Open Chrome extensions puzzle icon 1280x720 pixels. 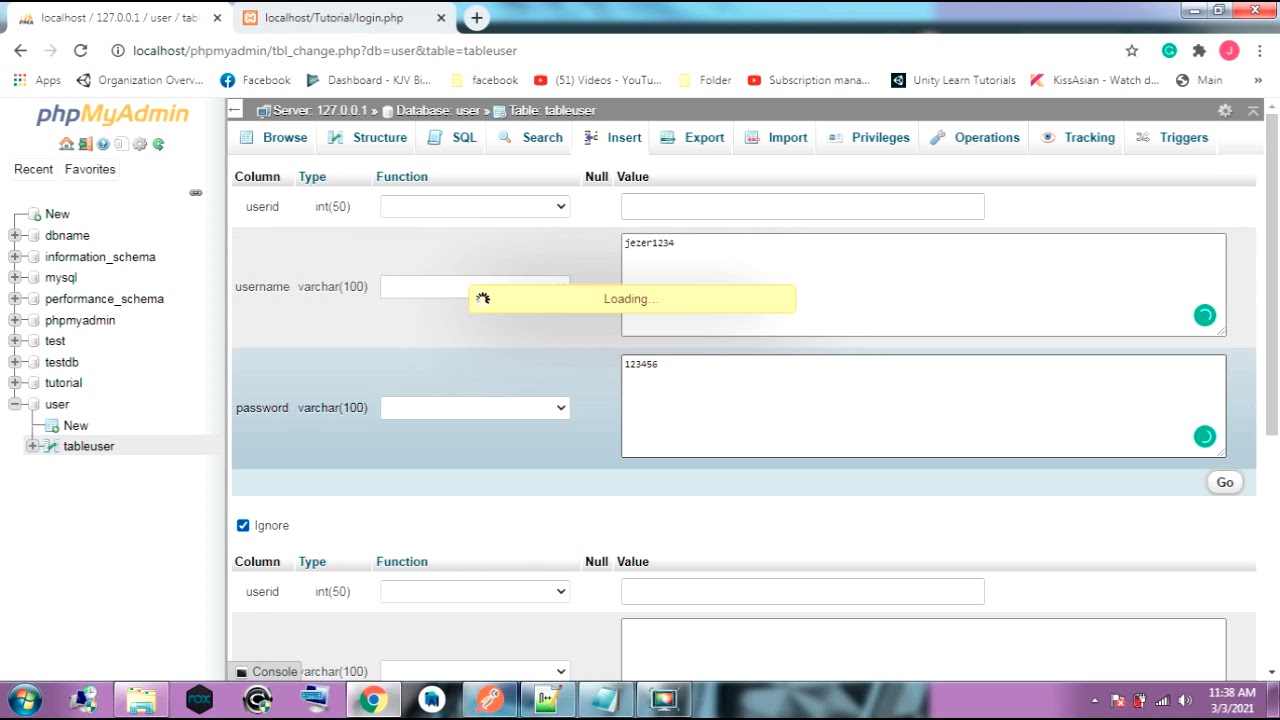[1199, 51]
